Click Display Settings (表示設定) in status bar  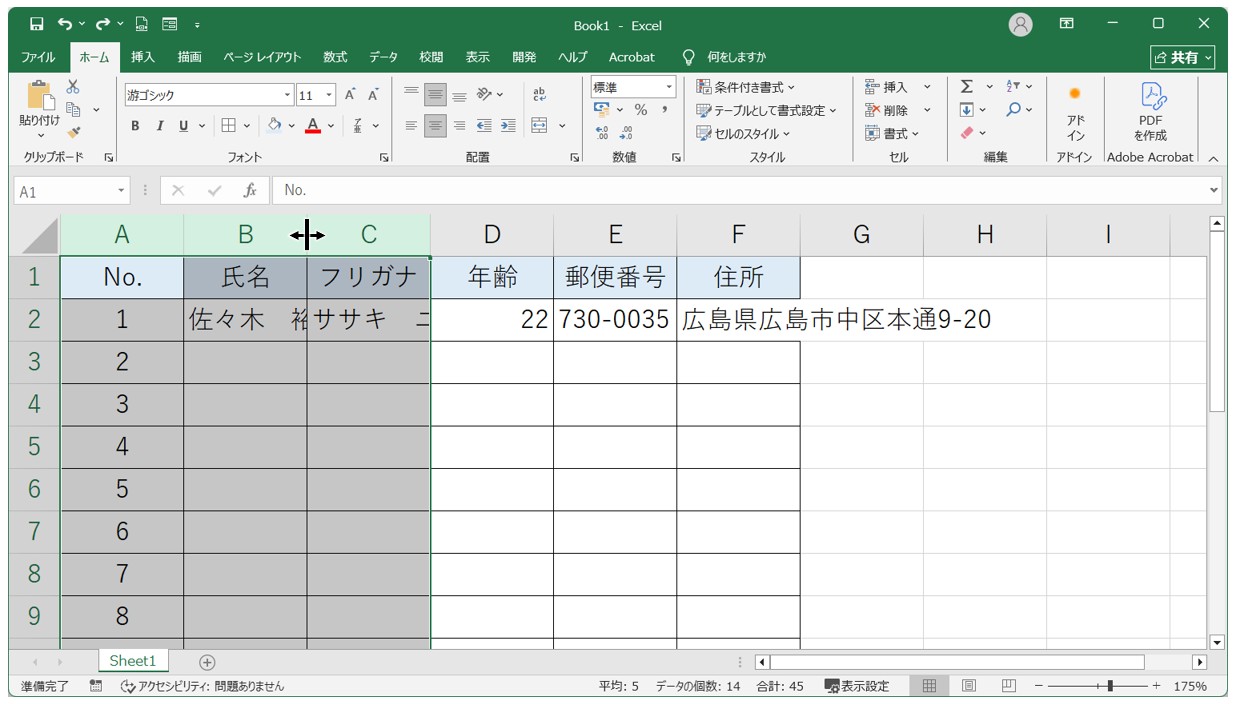(857, 686)
